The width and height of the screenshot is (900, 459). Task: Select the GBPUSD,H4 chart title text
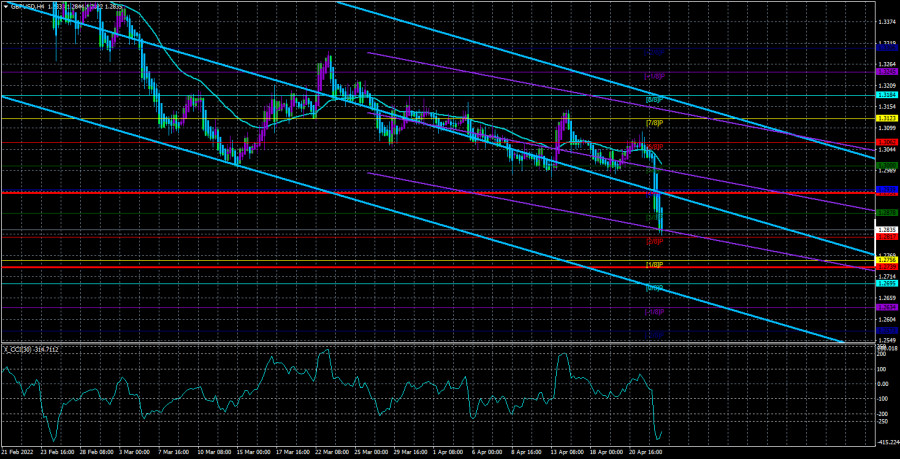pyautogui.click(x=28, y=7)
